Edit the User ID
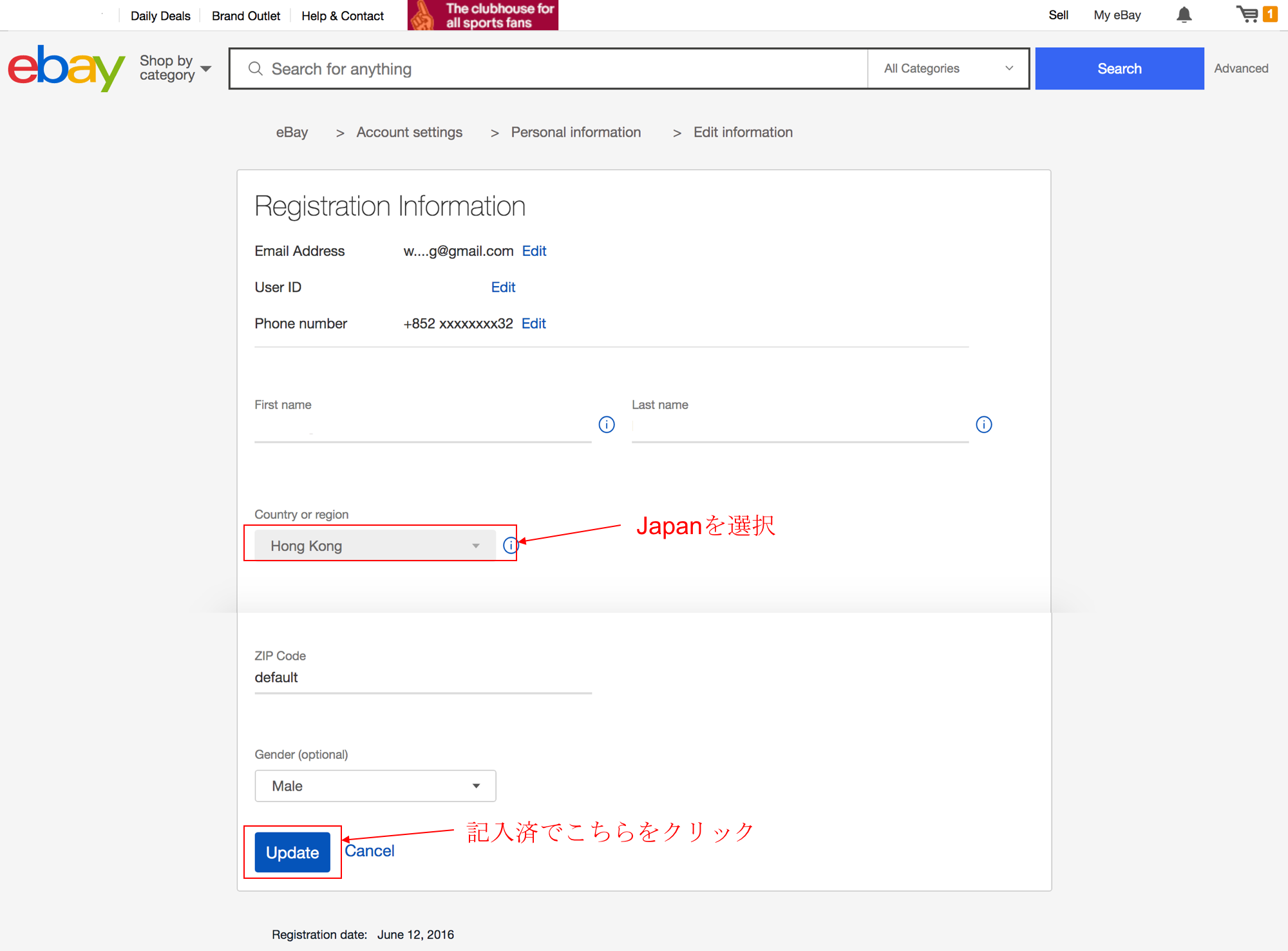 (503, 287)
